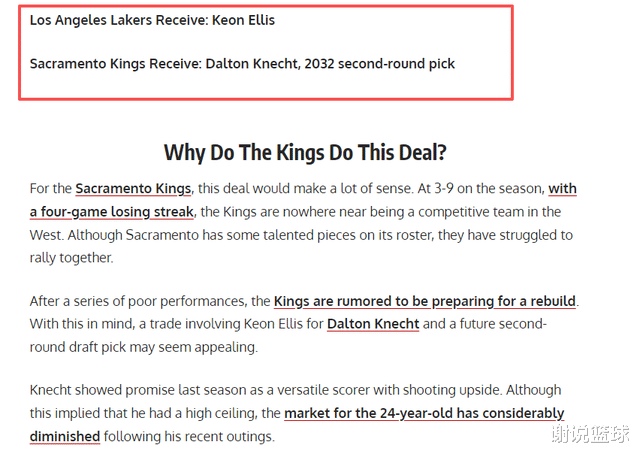Open the Sacramento Kings link in first paragraph

coord(133,188)
